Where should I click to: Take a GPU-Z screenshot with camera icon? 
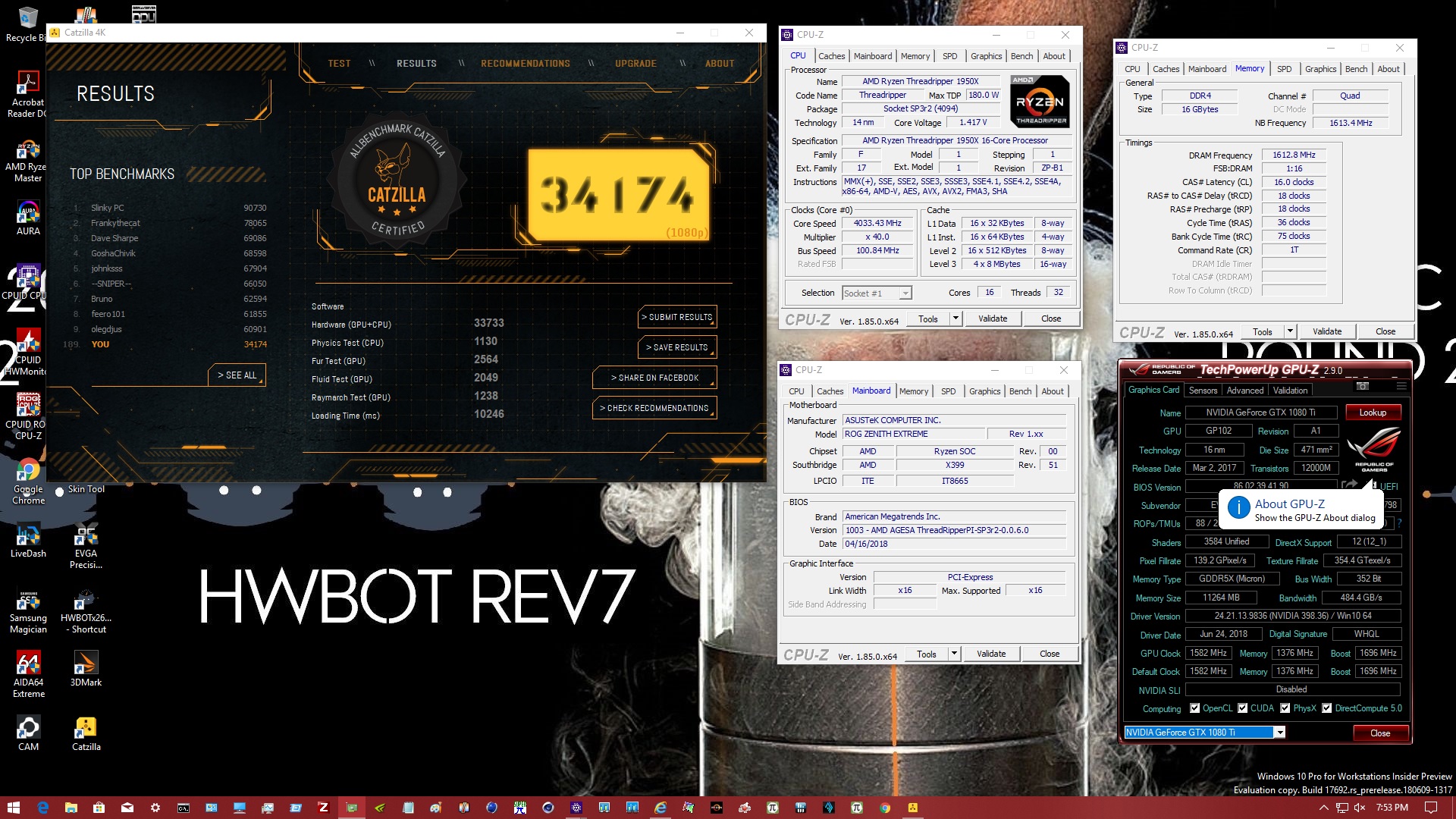click(1363, 386)
